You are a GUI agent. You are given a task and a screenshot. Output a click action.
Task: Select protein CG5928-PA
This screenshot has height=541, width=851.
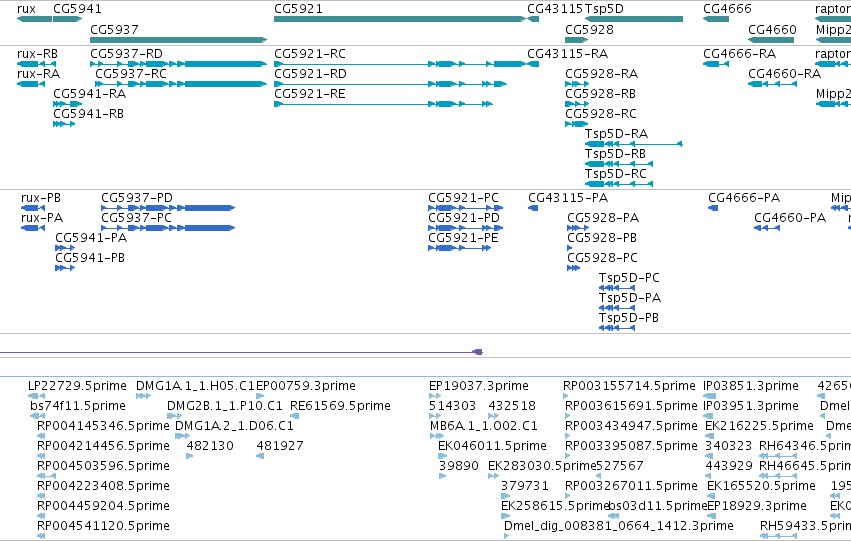pos(578,228)
